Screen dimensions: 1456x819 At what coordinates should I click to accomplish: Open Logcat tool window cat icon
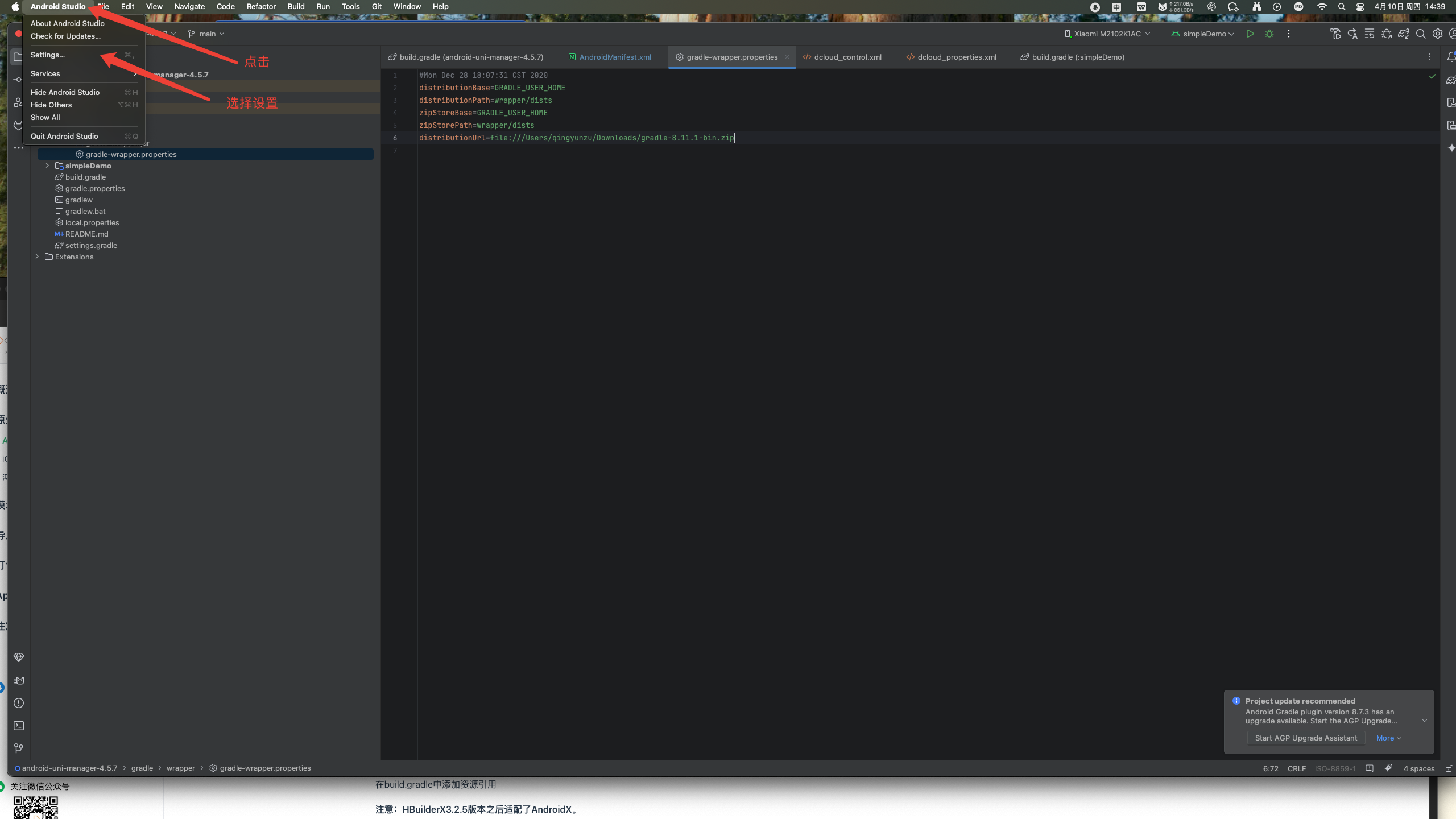coord(18,680)
